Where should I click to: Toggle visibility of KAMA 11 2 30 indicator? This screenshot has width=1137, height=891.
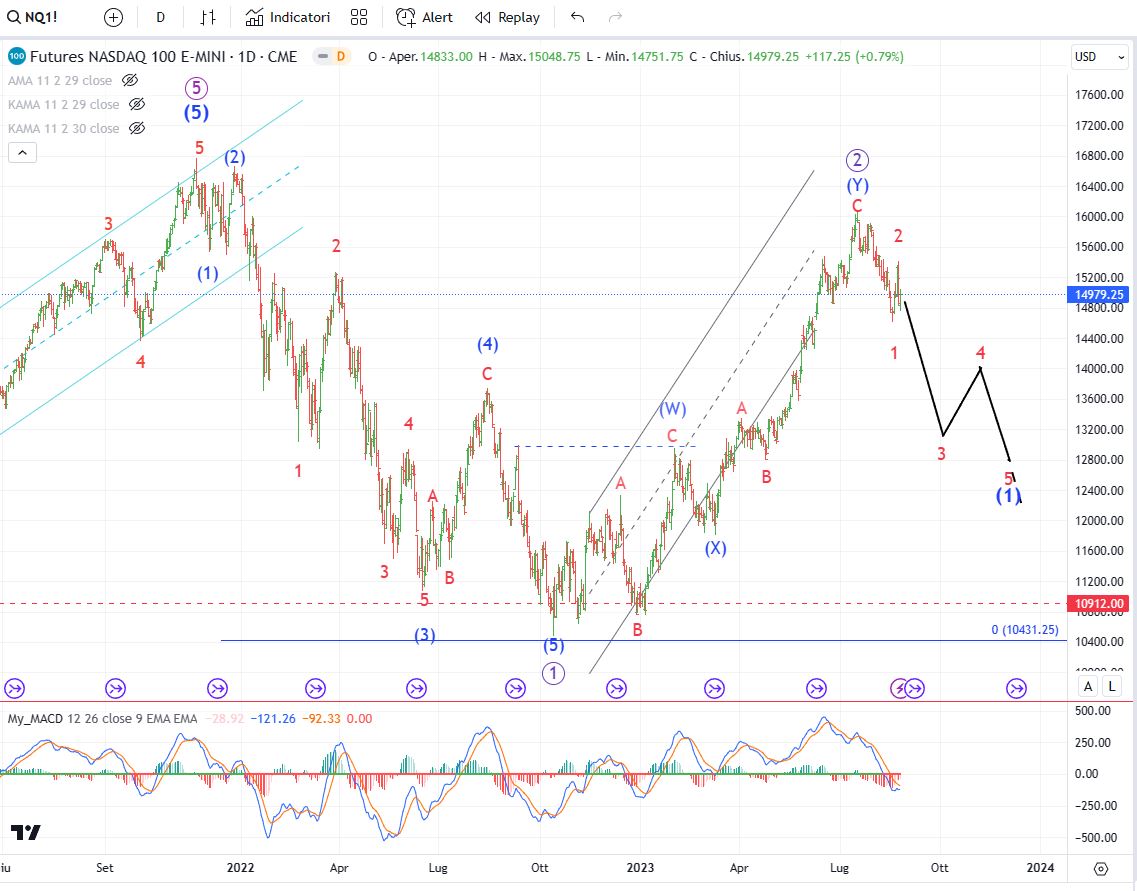(136, 128)
